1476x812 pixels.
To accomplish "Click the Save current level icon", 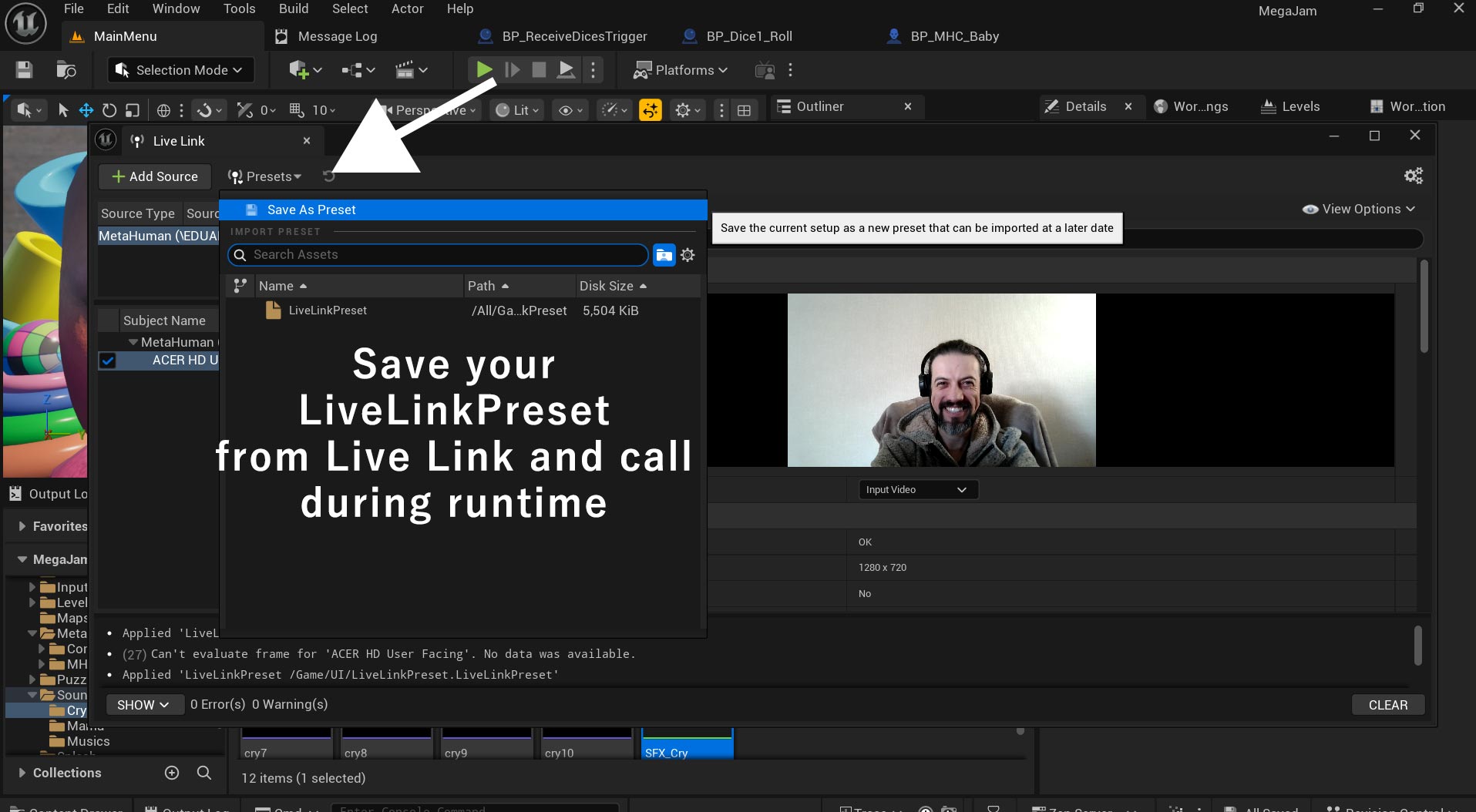I will click(24, 70).
